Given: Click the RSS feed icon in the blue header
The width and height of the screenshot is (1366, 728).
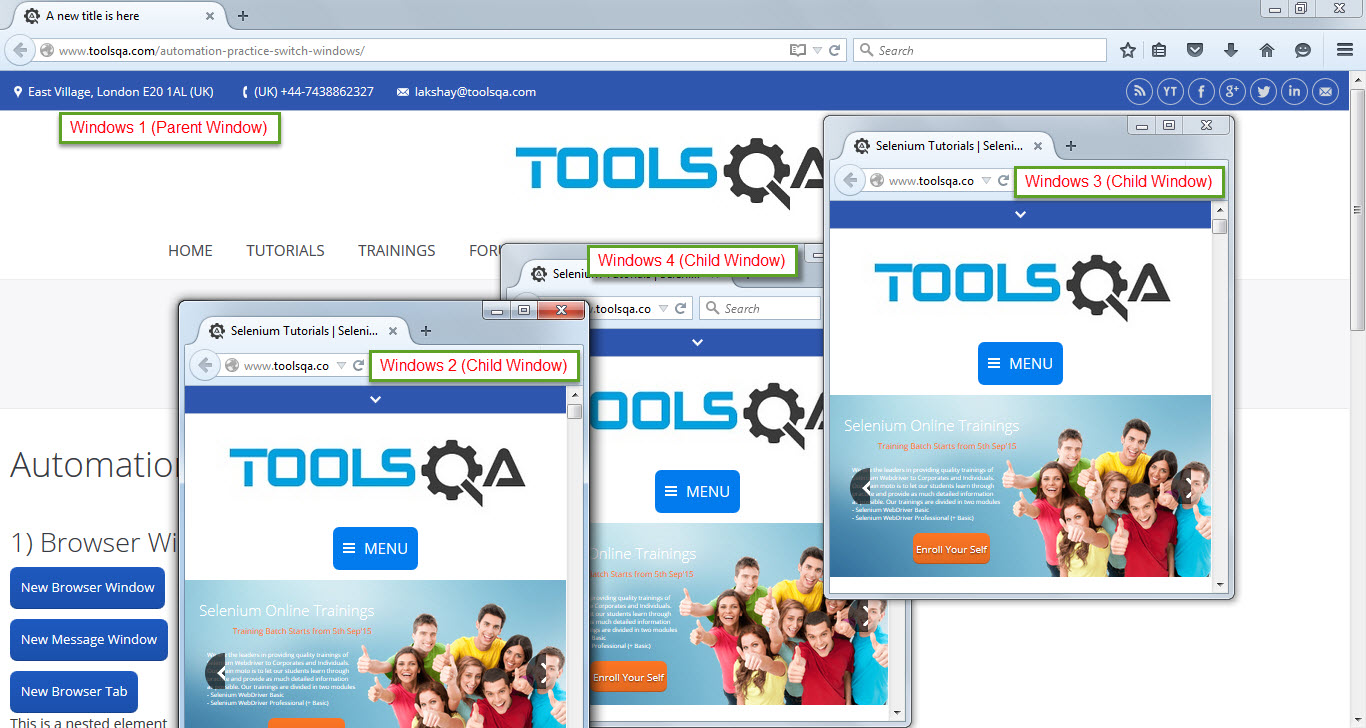Looking at the screenshot, I should [x=1139, y=92].
